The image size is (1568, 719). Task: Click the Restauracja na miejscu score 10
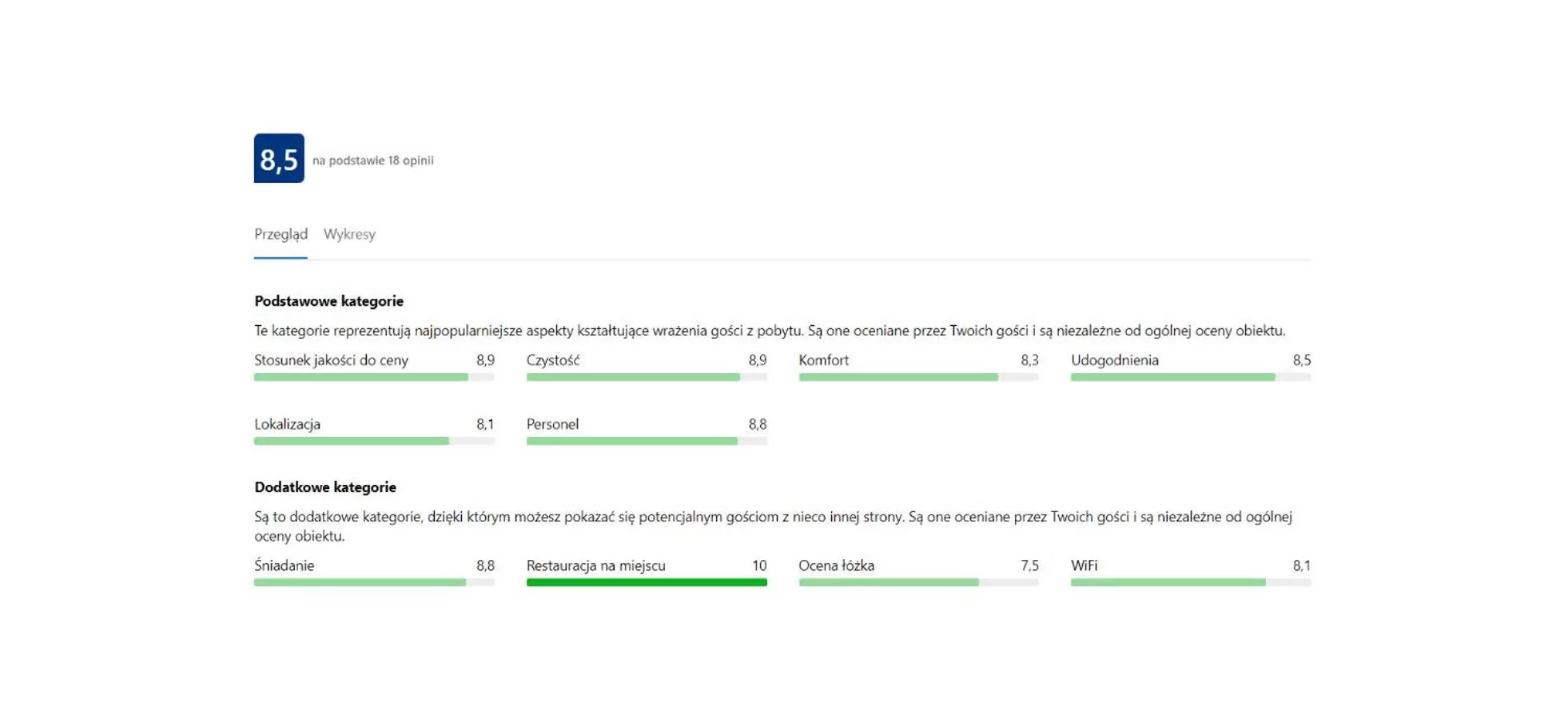click(758, 566)
